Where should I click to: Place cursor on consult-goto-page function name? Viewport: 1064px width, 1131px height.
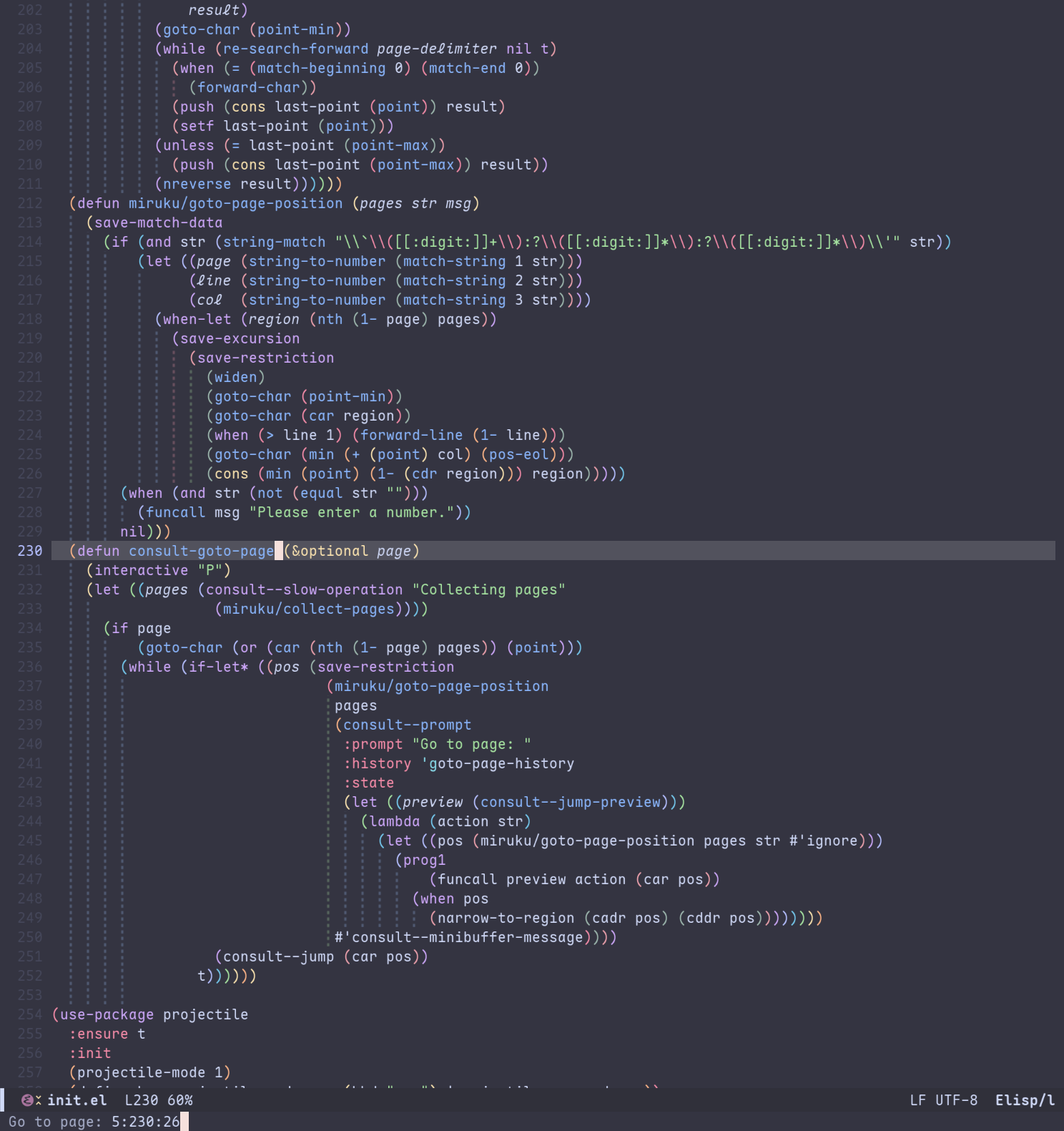[201, 551]
